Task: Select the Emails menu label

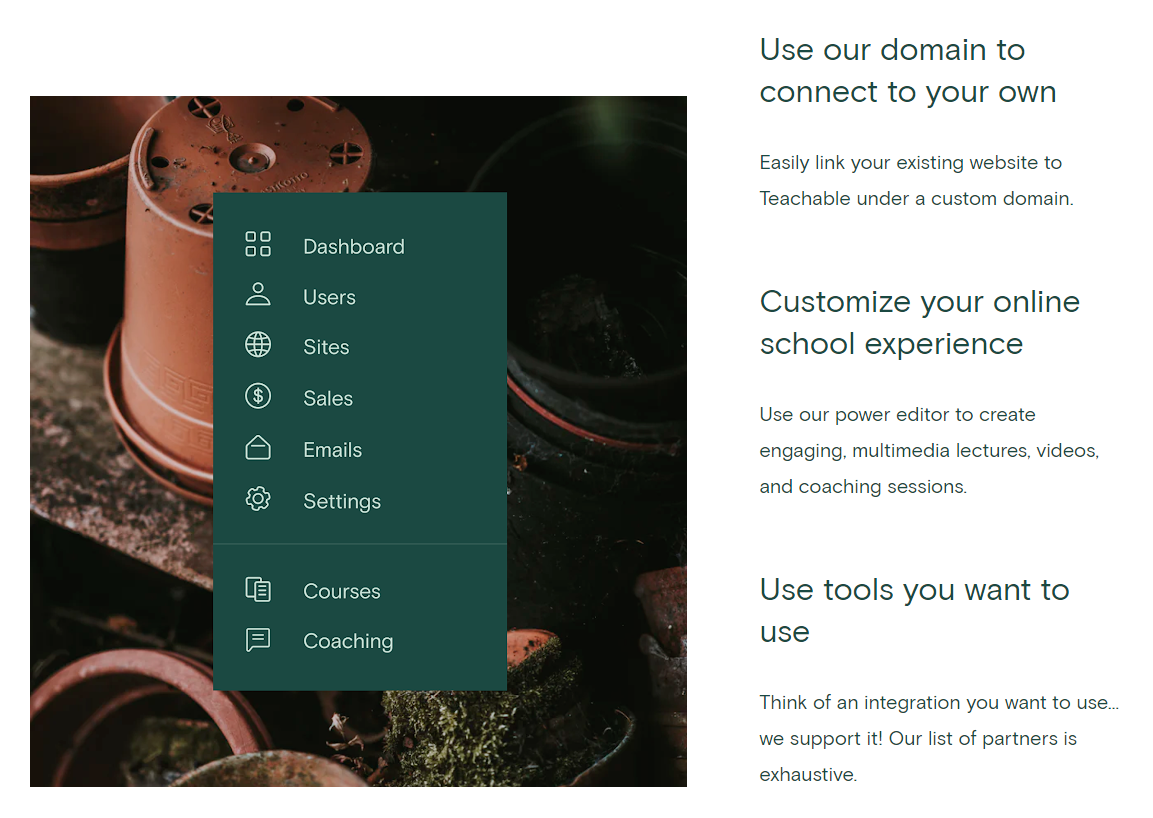Action: point(332,450)
